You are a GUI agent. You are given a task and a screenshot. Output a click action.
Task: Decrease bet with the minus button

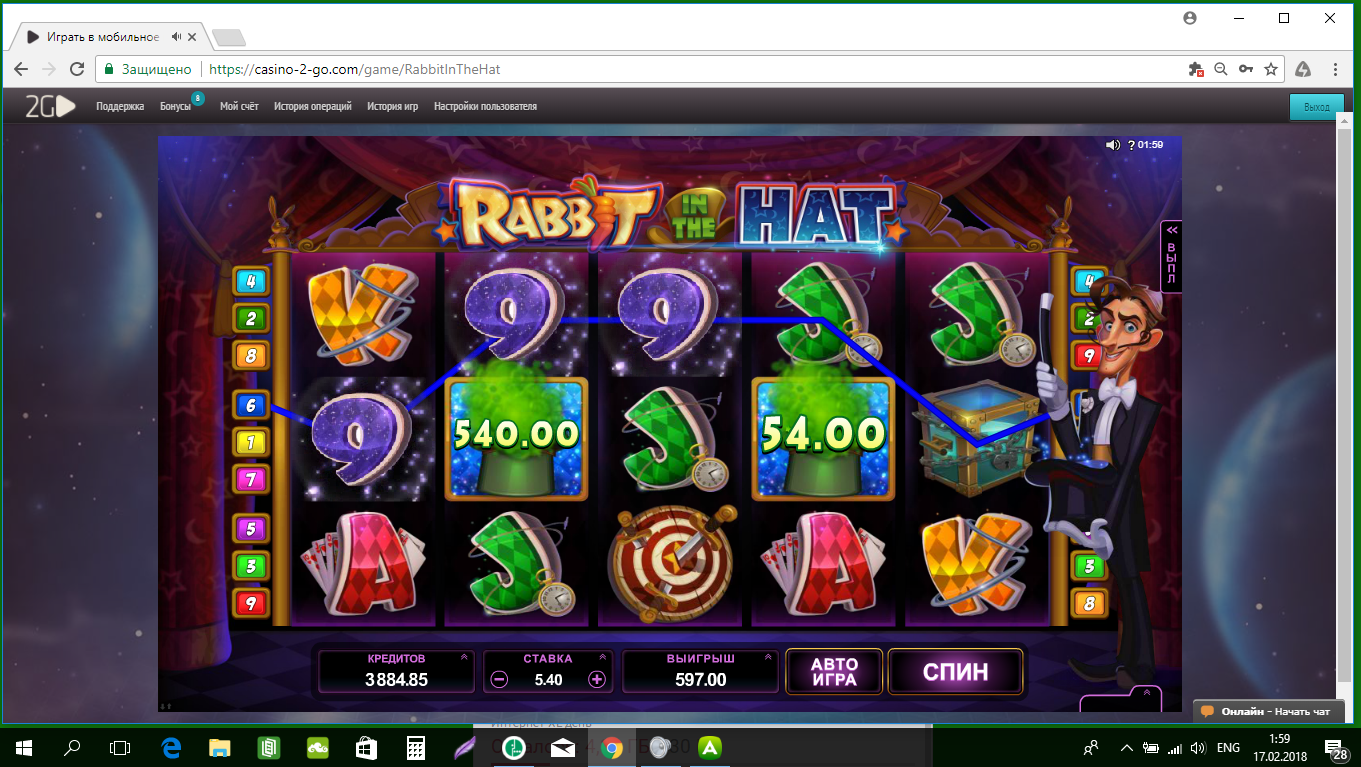(500, 680)
